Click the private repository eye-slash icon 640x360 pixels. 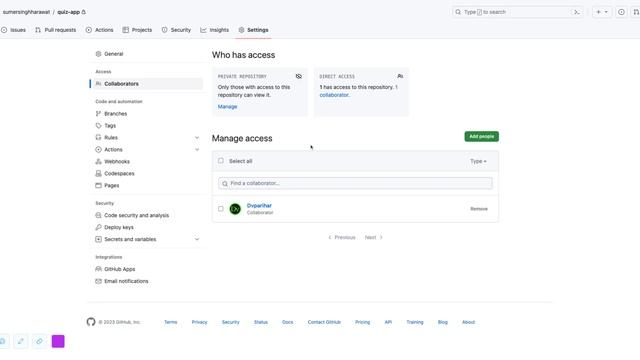(x=299, y=76)
